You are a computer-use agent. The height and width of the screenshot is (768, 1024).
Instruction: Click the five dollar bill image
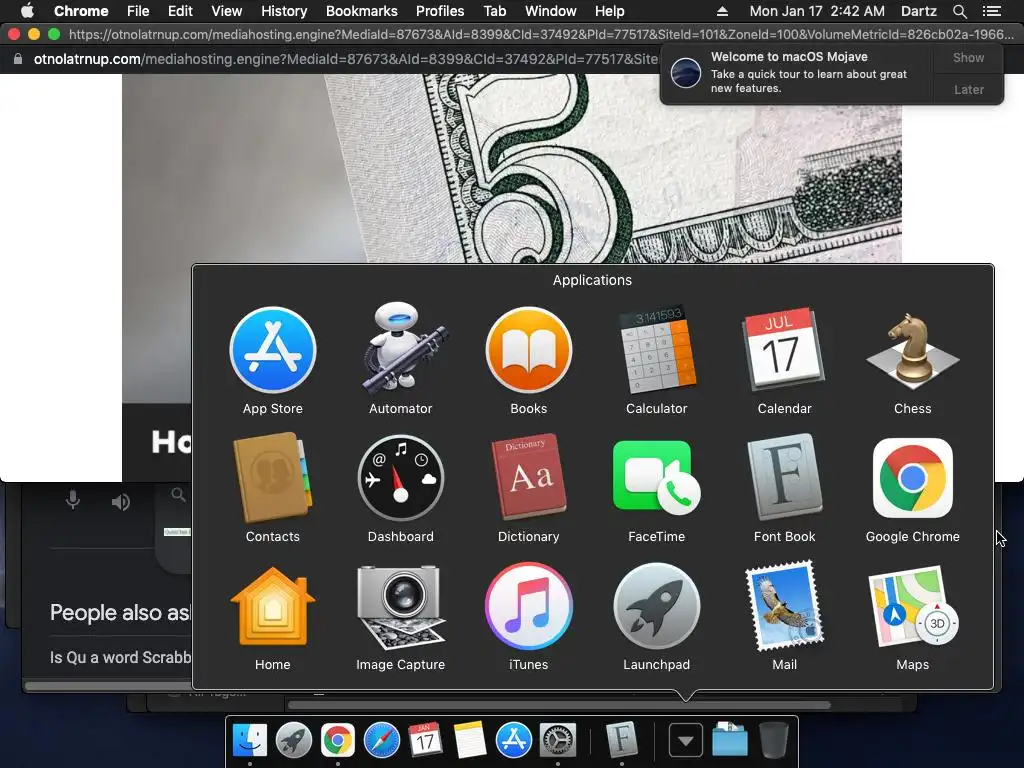pyautogui.click(x=512, y=168)
